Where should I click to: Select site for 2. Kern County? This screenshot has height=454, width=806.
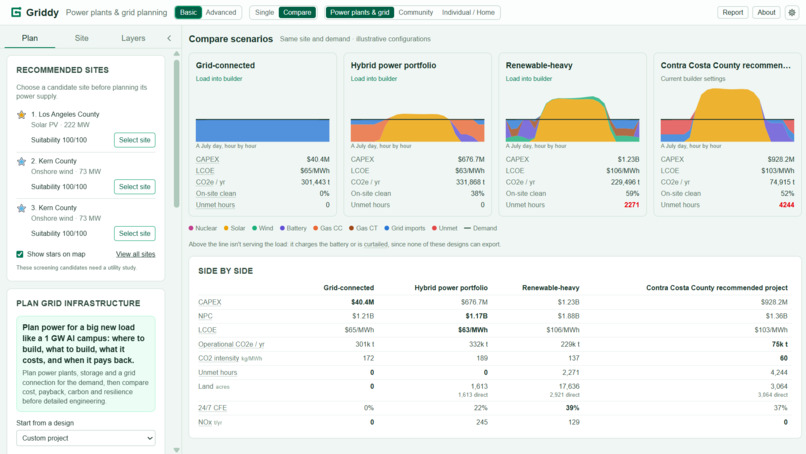[135, 187]
